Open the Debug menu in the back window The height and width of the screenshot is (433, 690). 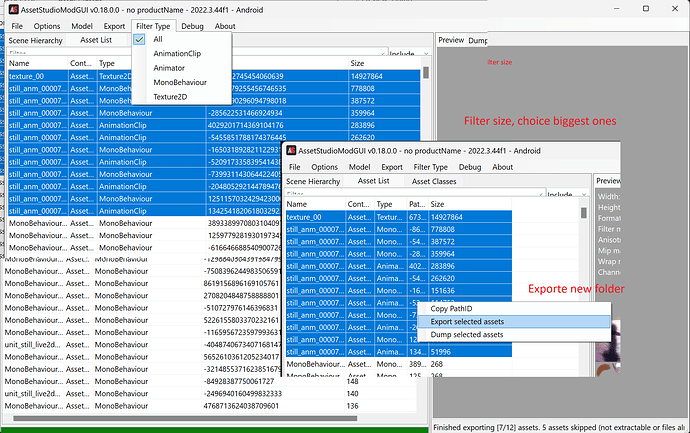point(192,26)
